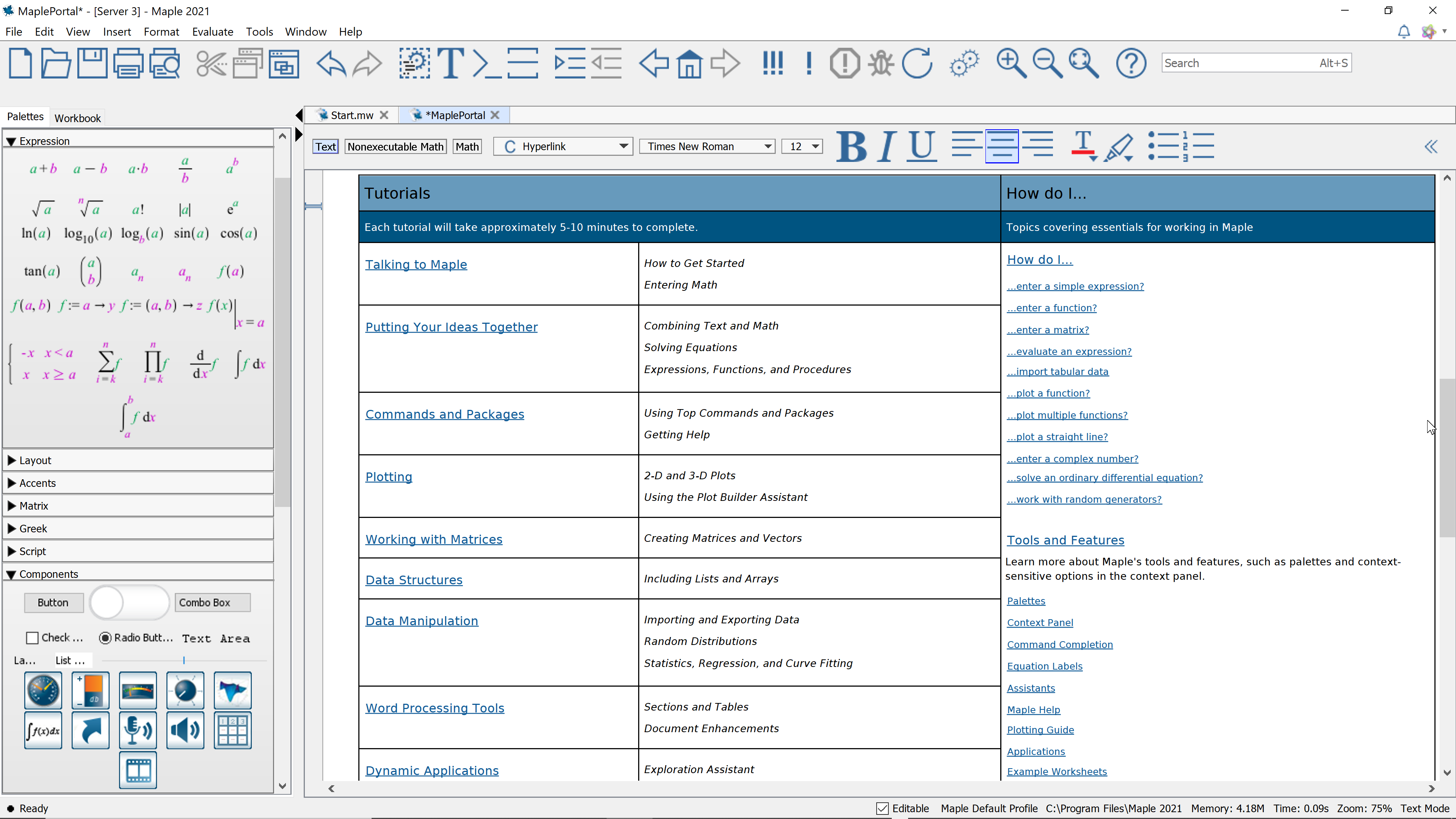Expand the Matrix palette
Image resolution: width=1456 pixels, height=819 pixels.
click(x=33, y=506)
